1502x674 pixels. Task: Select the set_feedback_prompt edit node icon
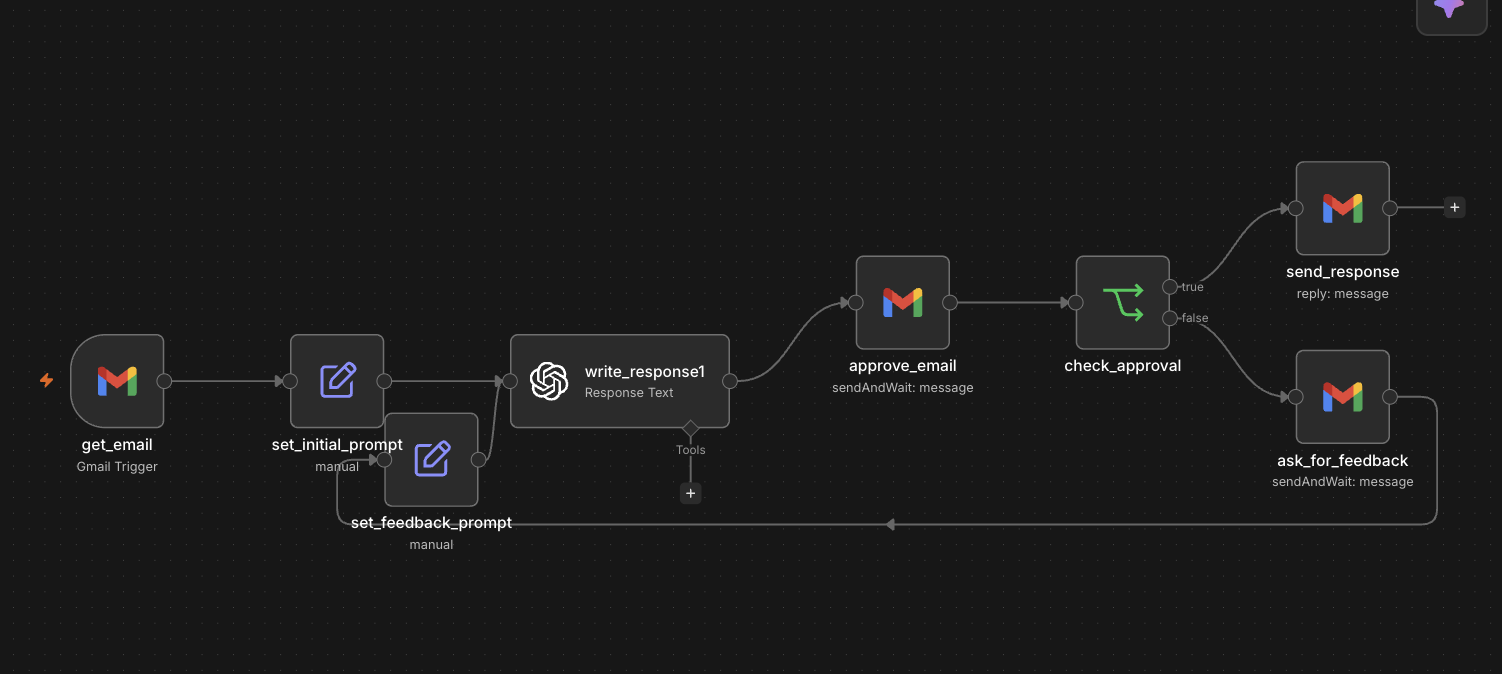(x=431, y=459)
